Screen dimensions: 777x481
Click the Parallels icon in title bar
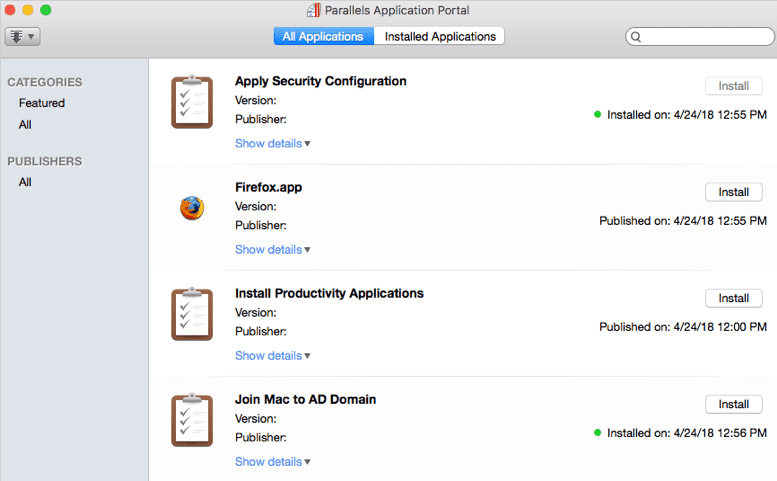[x=314, y=10]
